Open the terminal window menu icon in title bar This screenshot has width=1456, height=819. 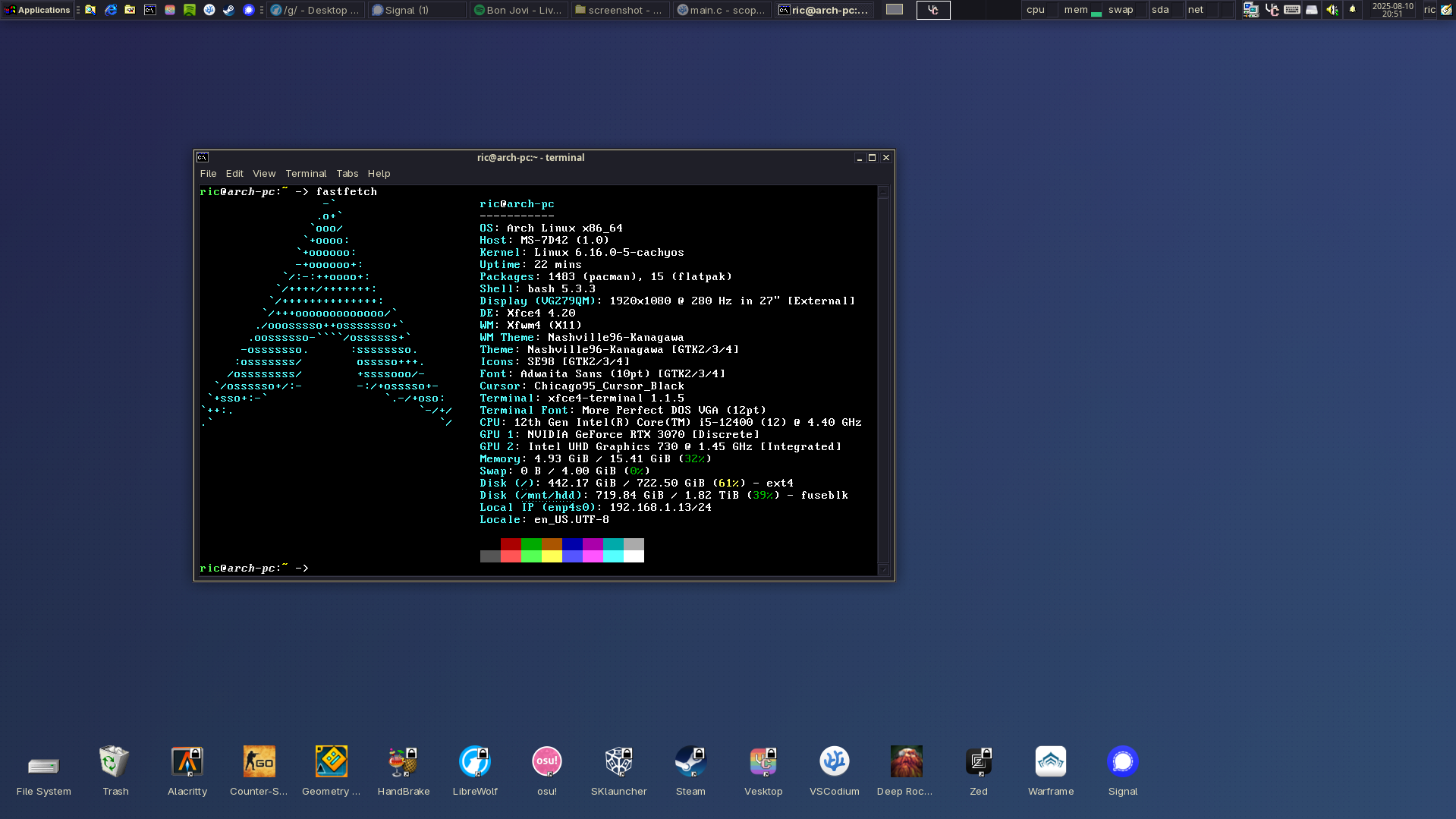click(x=203, y=157)
